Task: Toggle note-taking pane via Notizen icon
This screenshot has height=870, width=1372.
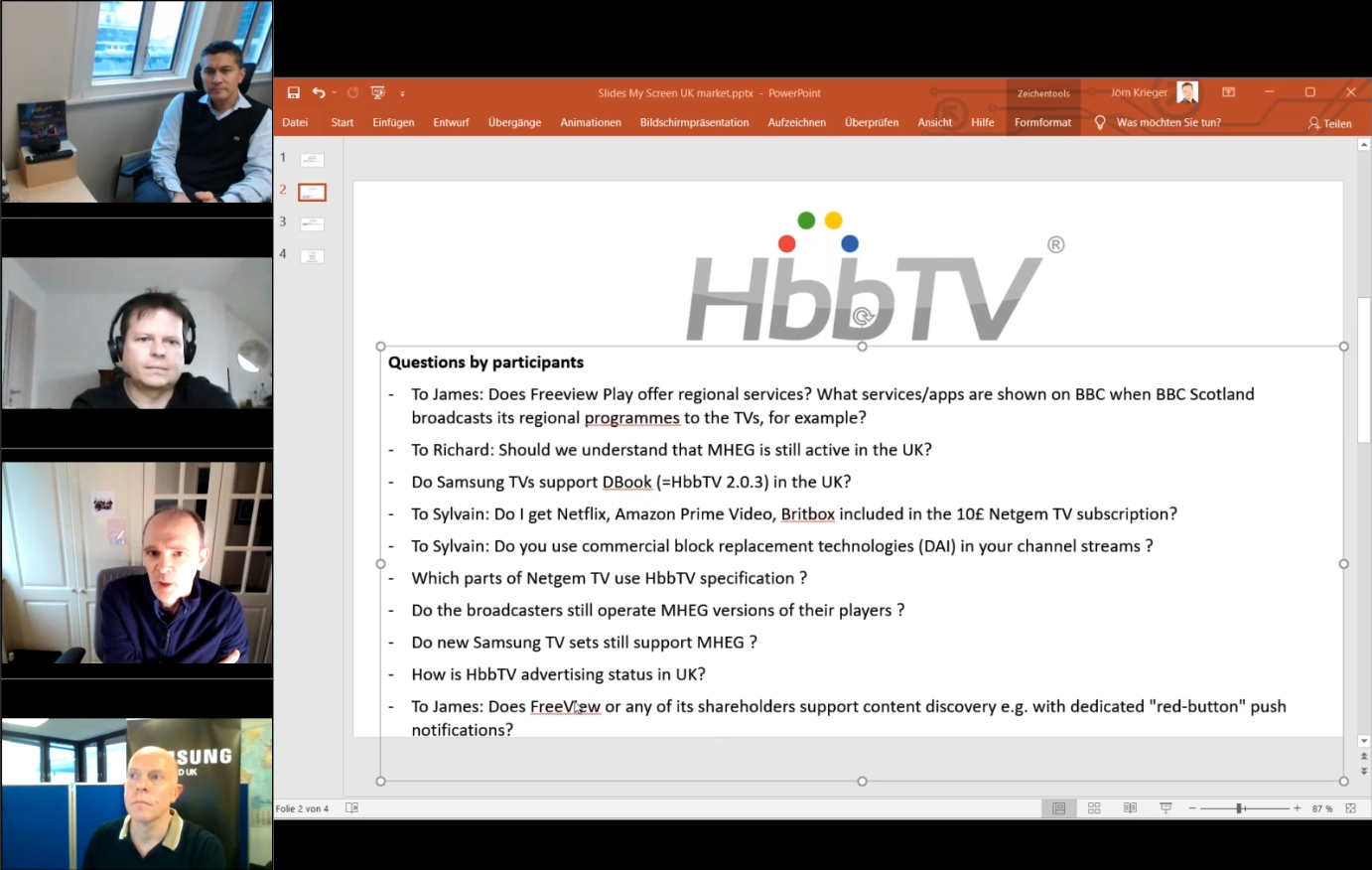Action: (x=350, y=807)
